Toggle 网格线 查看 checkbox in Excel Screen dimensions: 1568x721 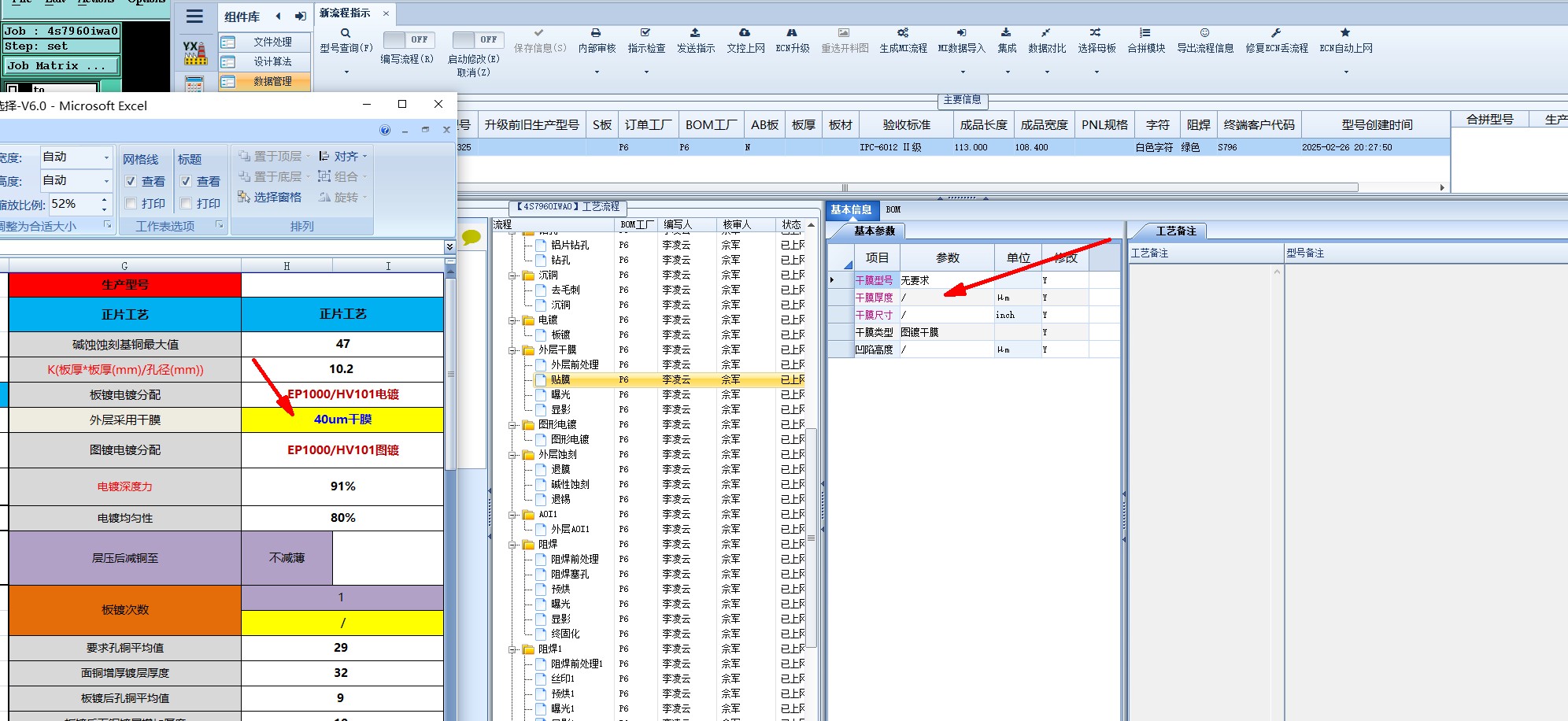(x=131, y=181)
